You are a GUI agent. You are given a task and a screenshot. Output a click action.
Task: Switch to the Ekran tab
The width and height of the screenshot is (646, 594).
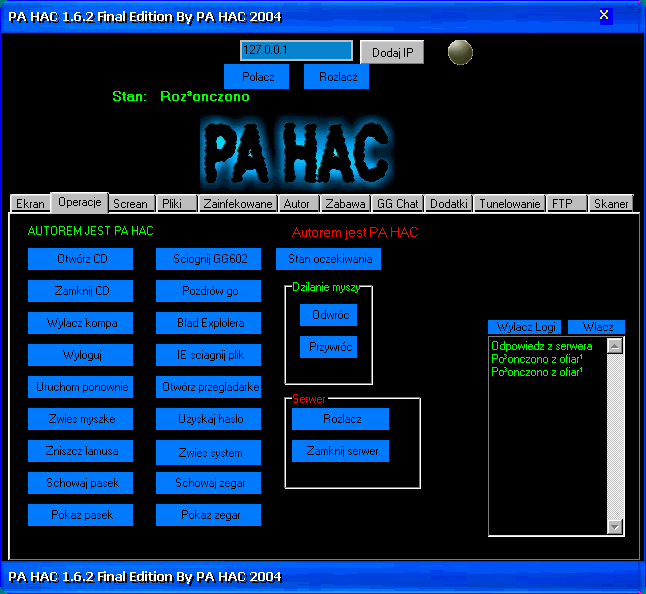tap(30, 203)
